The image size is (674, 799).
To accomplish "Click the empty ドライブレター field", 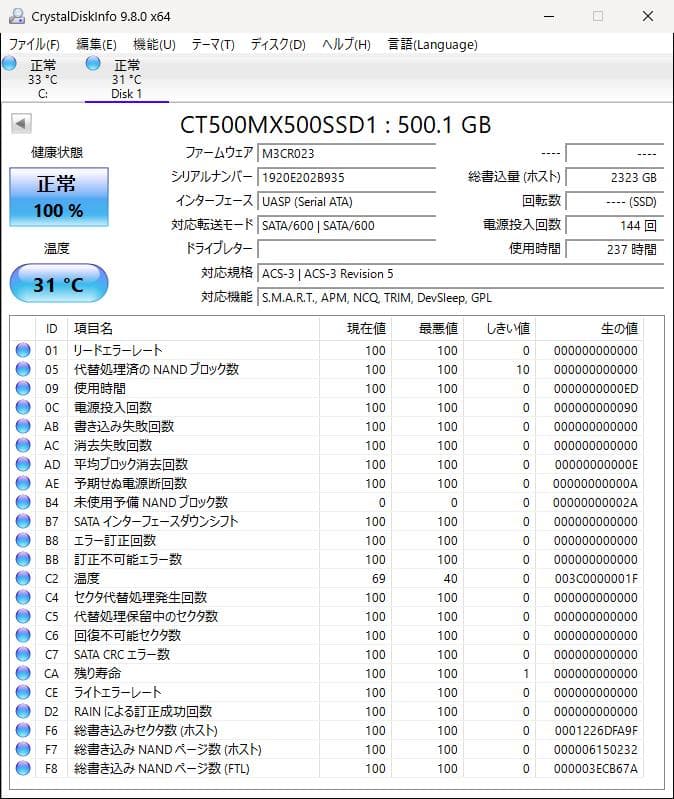I will [346, 249].
